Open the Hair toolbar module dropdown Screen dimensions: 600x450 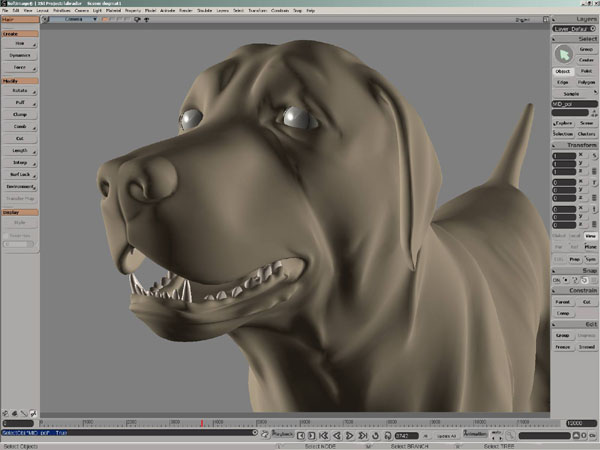[x=20, y=18]
